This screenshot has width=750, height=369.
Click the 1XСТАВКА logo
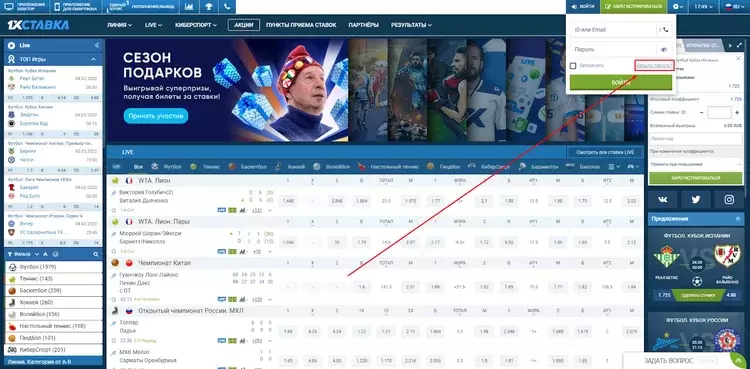pyautogui.click(x=38, y=25)
